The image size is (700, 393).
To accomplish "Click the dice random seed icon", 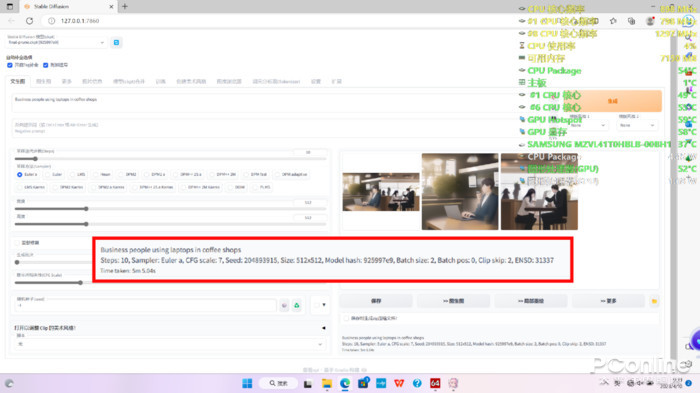I will 284,305.
